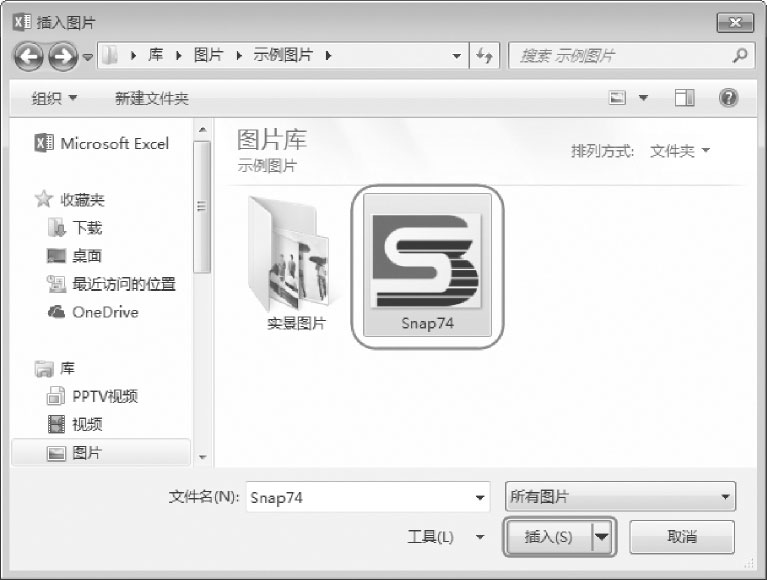The width and height of the screenshot is (767, 580).
Task: Click the 插入(S) button
Action: coord(549,537)
